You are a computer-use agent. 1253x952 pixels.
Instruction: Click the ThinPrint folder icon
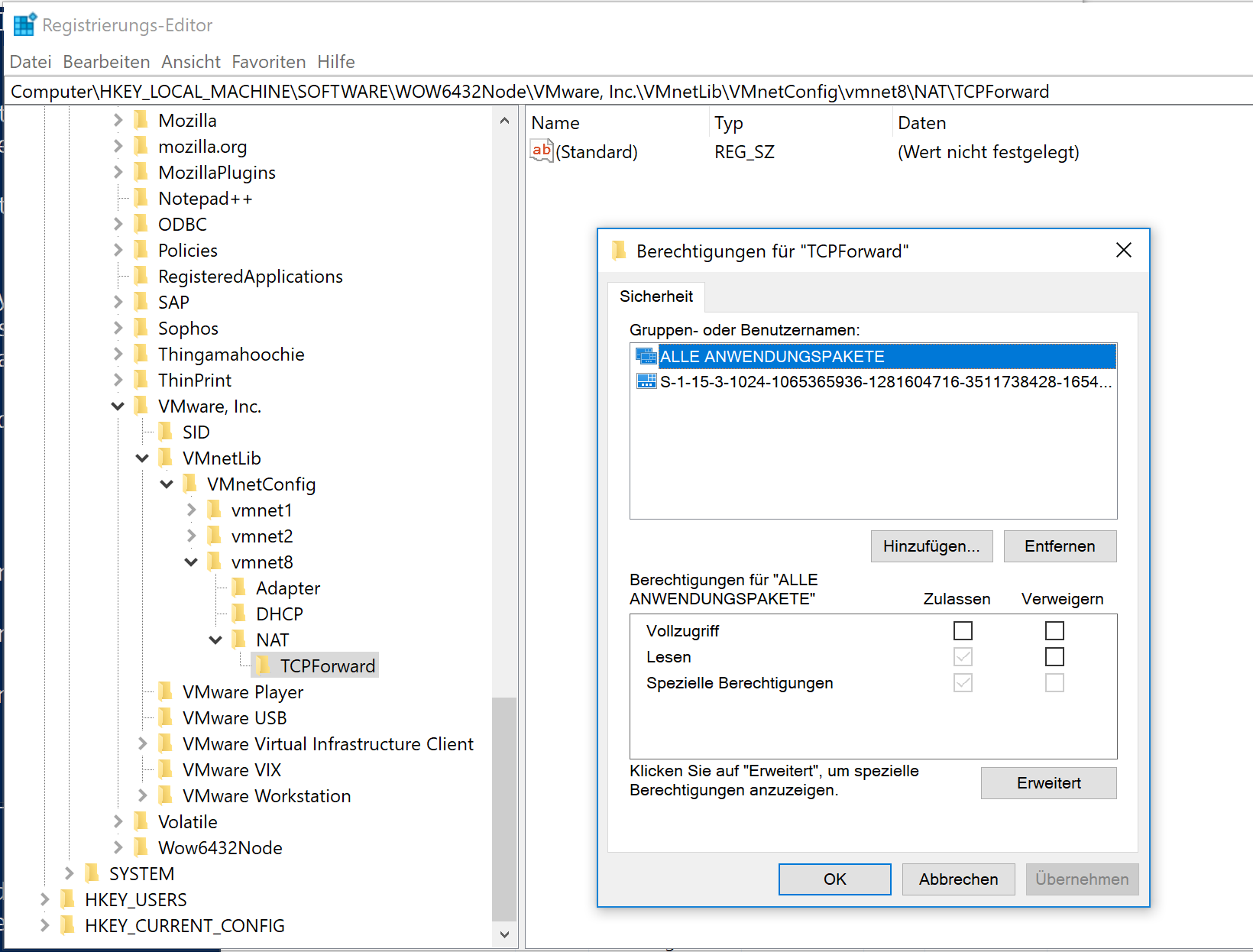(x=141, y=380)
